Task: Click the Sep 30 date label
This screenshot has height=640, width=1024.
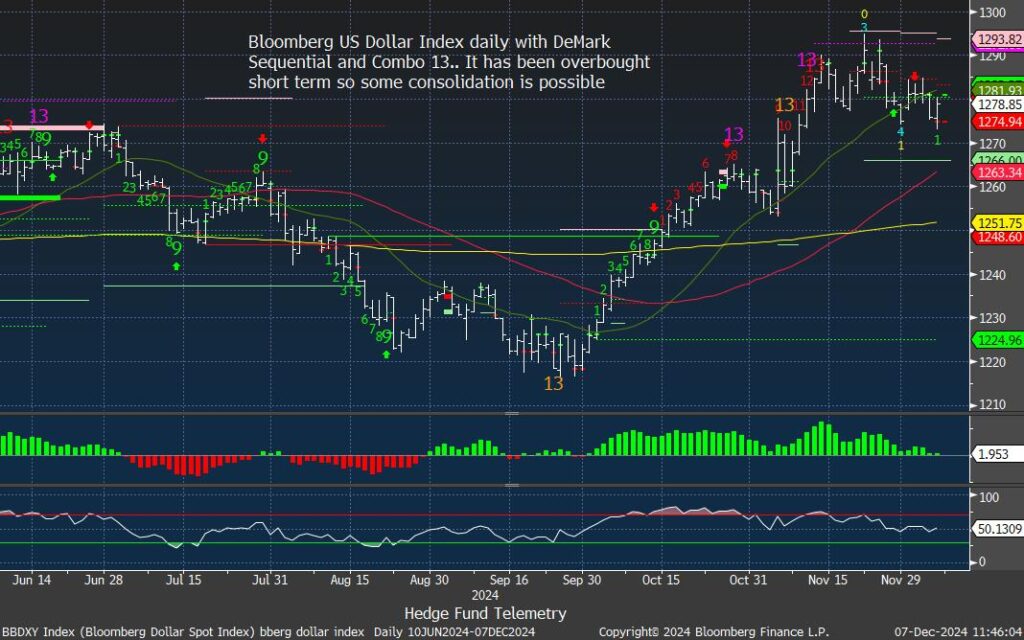Action: click(x=582, y=580)
